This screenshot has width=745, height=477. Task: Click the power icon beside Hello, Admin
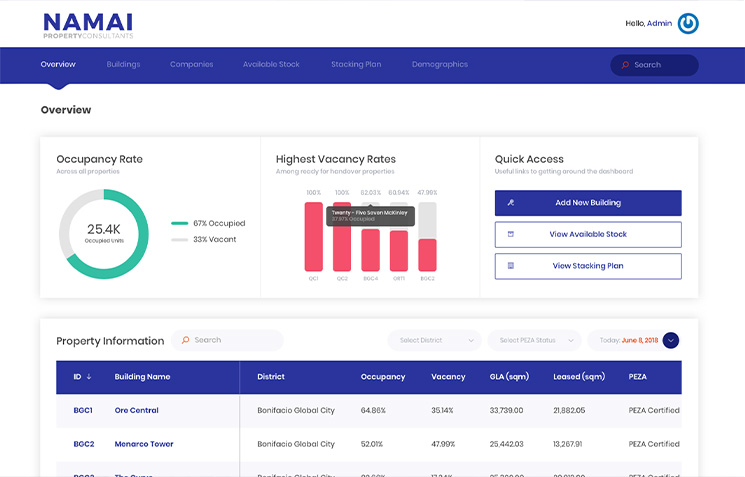[688, 23]
